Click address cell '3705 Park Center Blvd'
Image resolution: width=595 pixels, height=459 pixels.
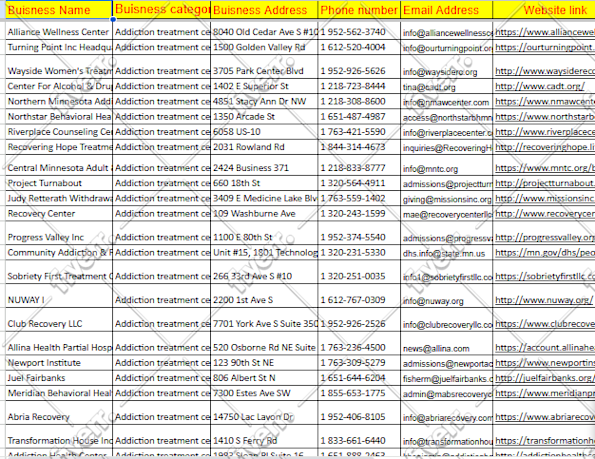tap(264, 67)
